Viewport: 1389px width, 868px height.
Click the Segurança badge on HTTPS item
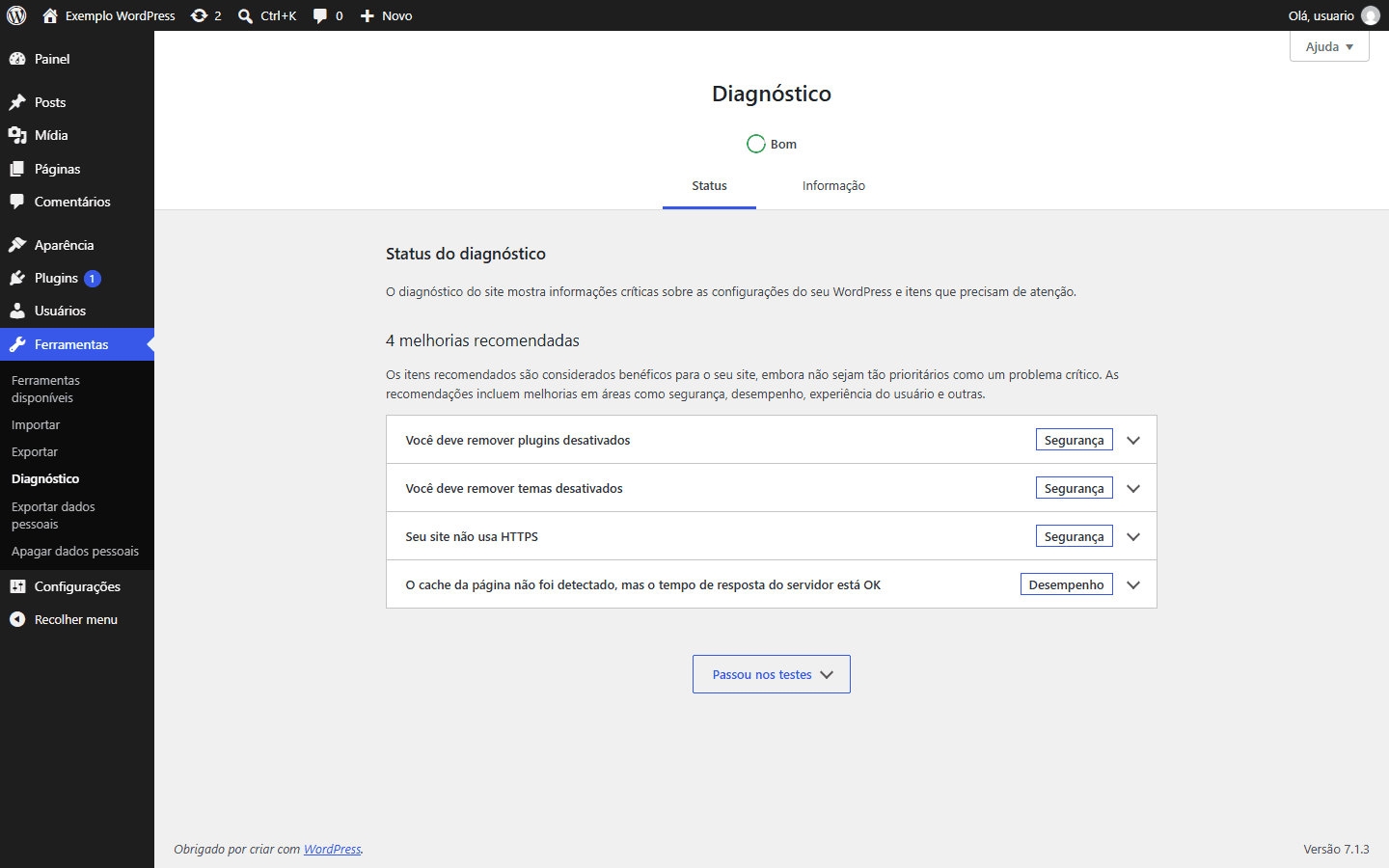click(1075, 536)
